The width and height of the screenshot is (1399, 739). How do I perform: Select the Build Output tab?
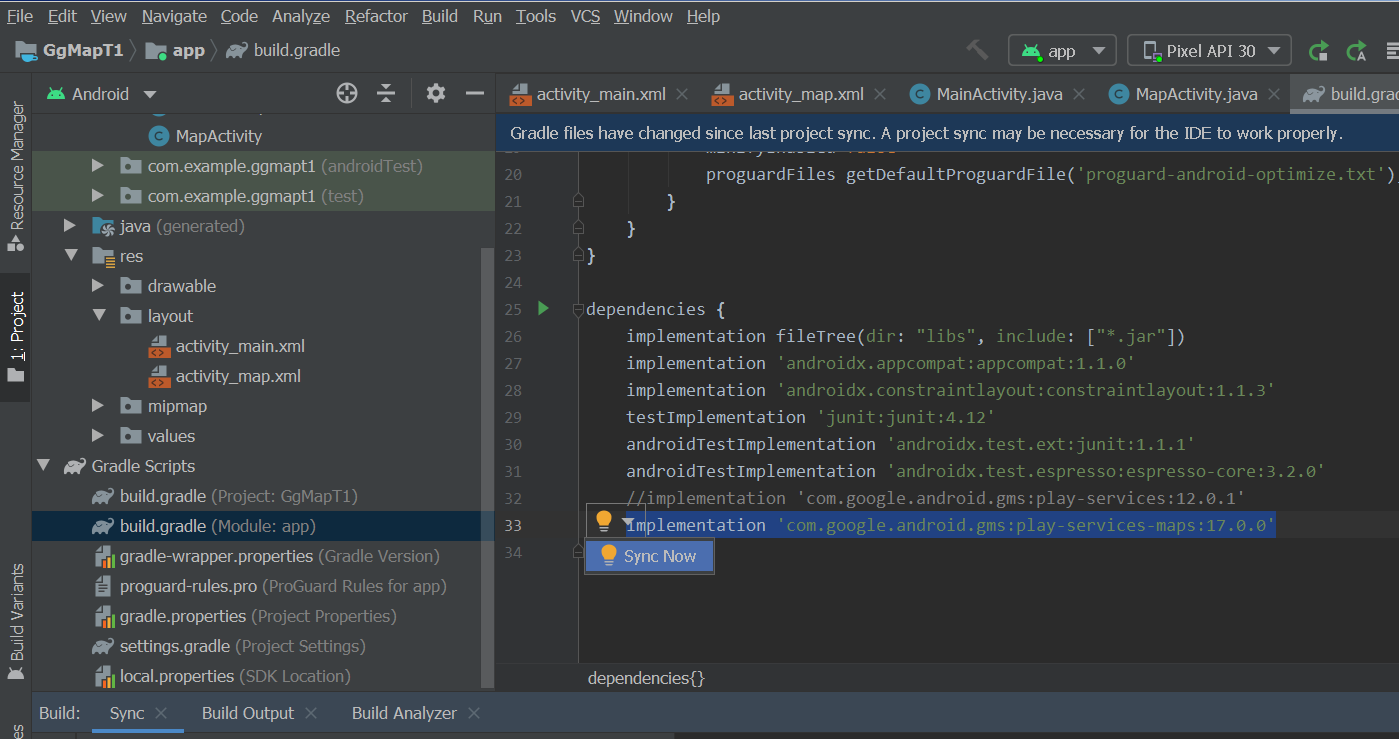pyautogui.click(x=247, y=713)
